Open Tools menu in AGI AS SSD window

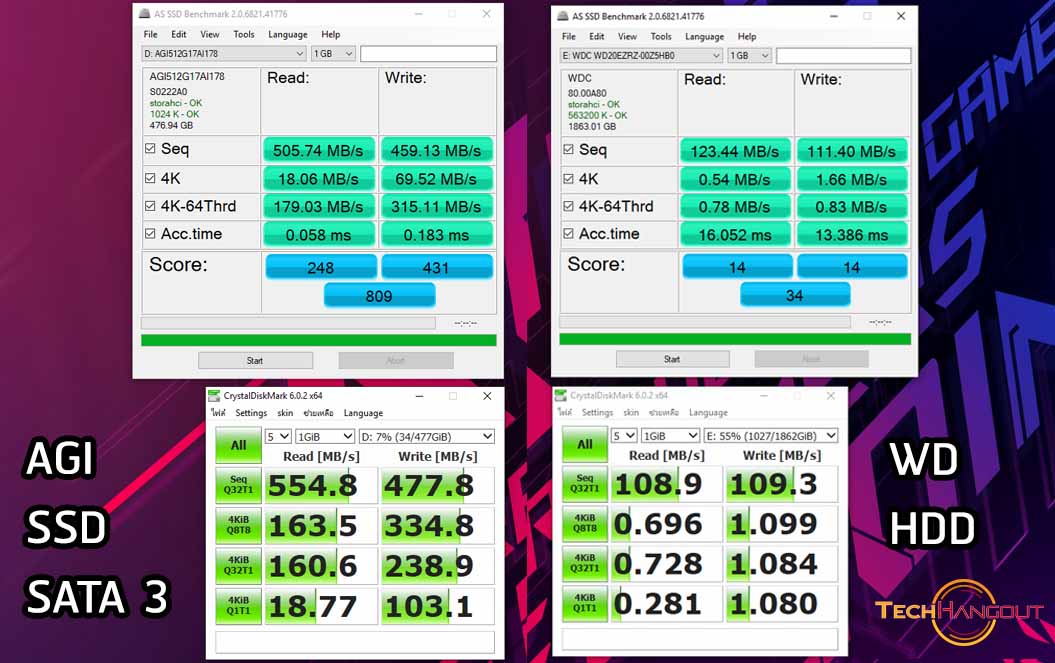click(x=244, y=34)
